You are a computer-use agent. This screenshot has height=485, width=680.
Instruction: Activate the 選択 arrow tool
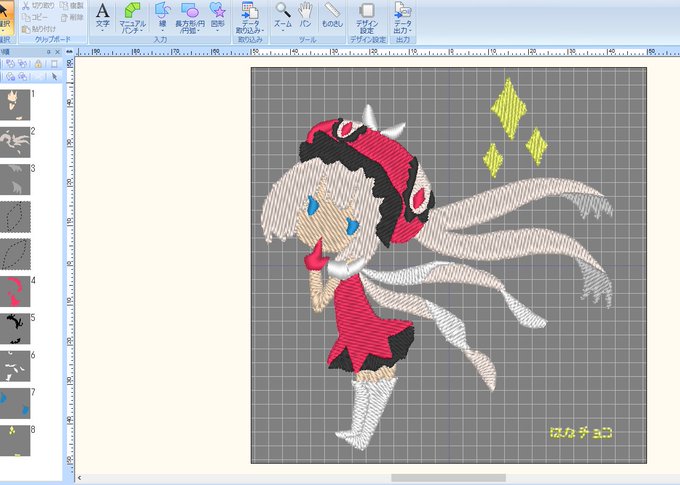point(5,17)
